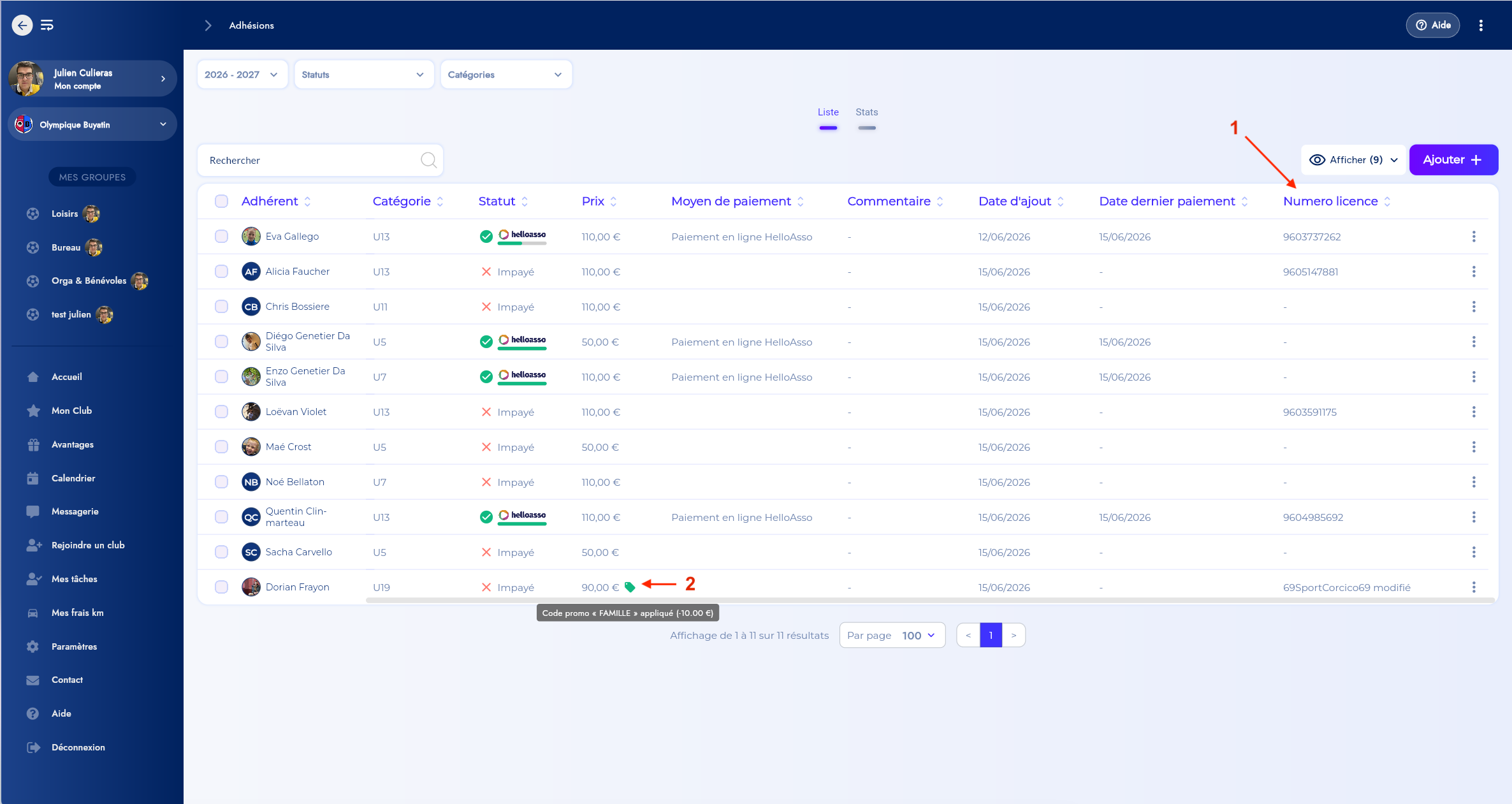Open the top-right kebab menu
This screenshot has width=1512, height=804.
[x=1481, y=26]
